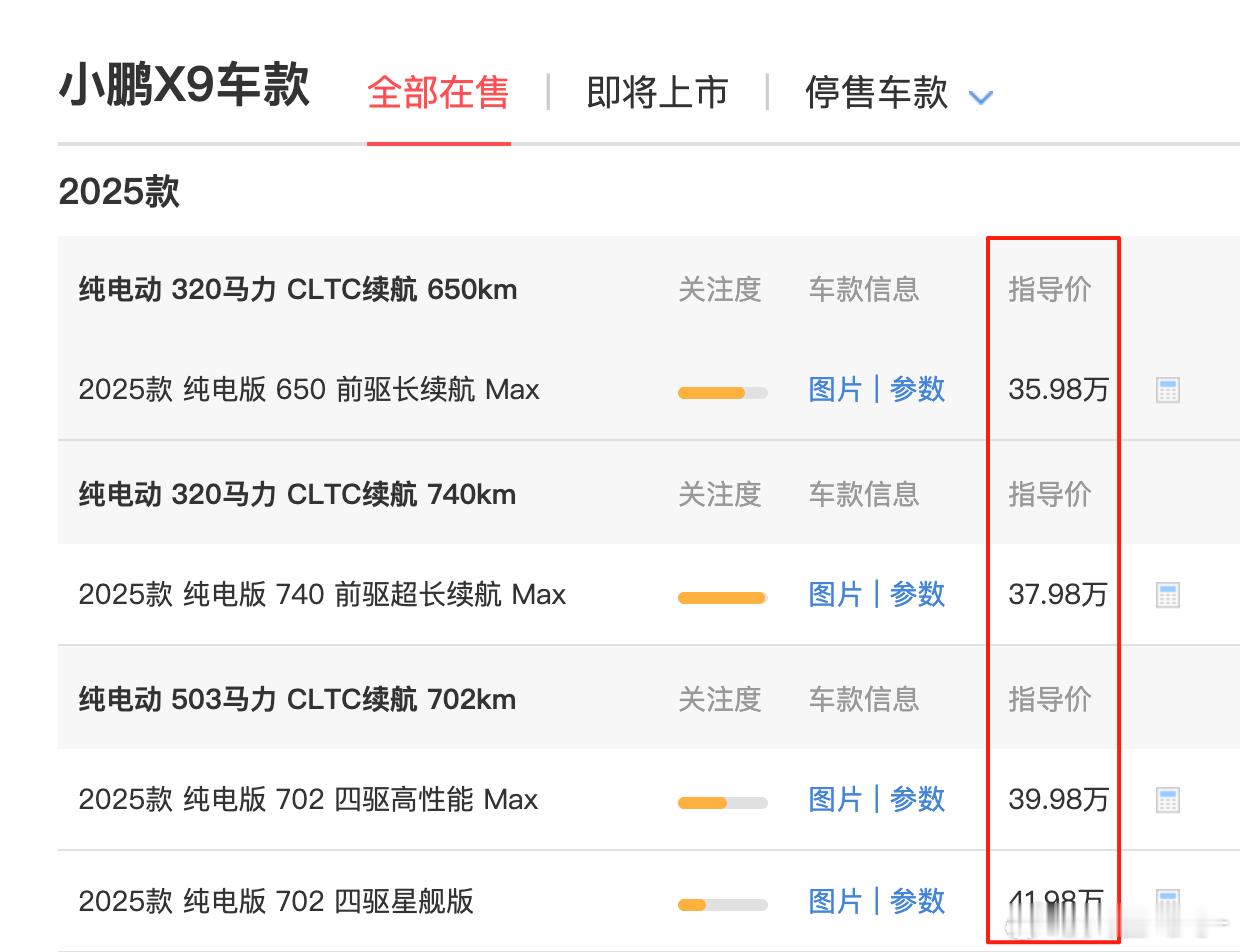This screenshot has width=1240, height=952.
Task: Click attention bar for 702 四驱高性能 Max
Action: 722,803
